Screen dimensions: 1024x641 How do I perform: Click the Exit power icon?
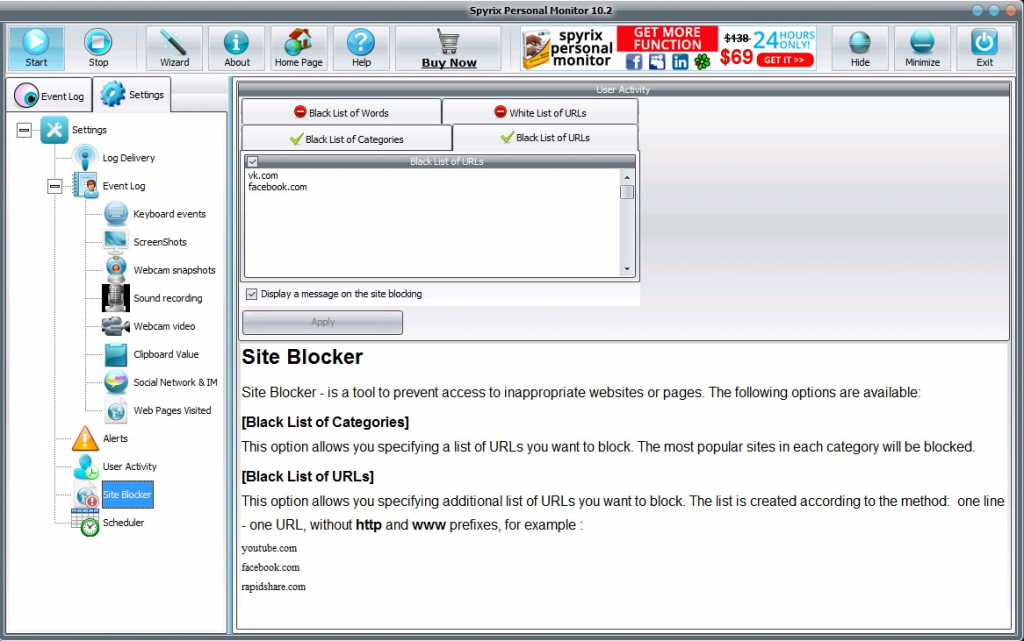[984, 42]
